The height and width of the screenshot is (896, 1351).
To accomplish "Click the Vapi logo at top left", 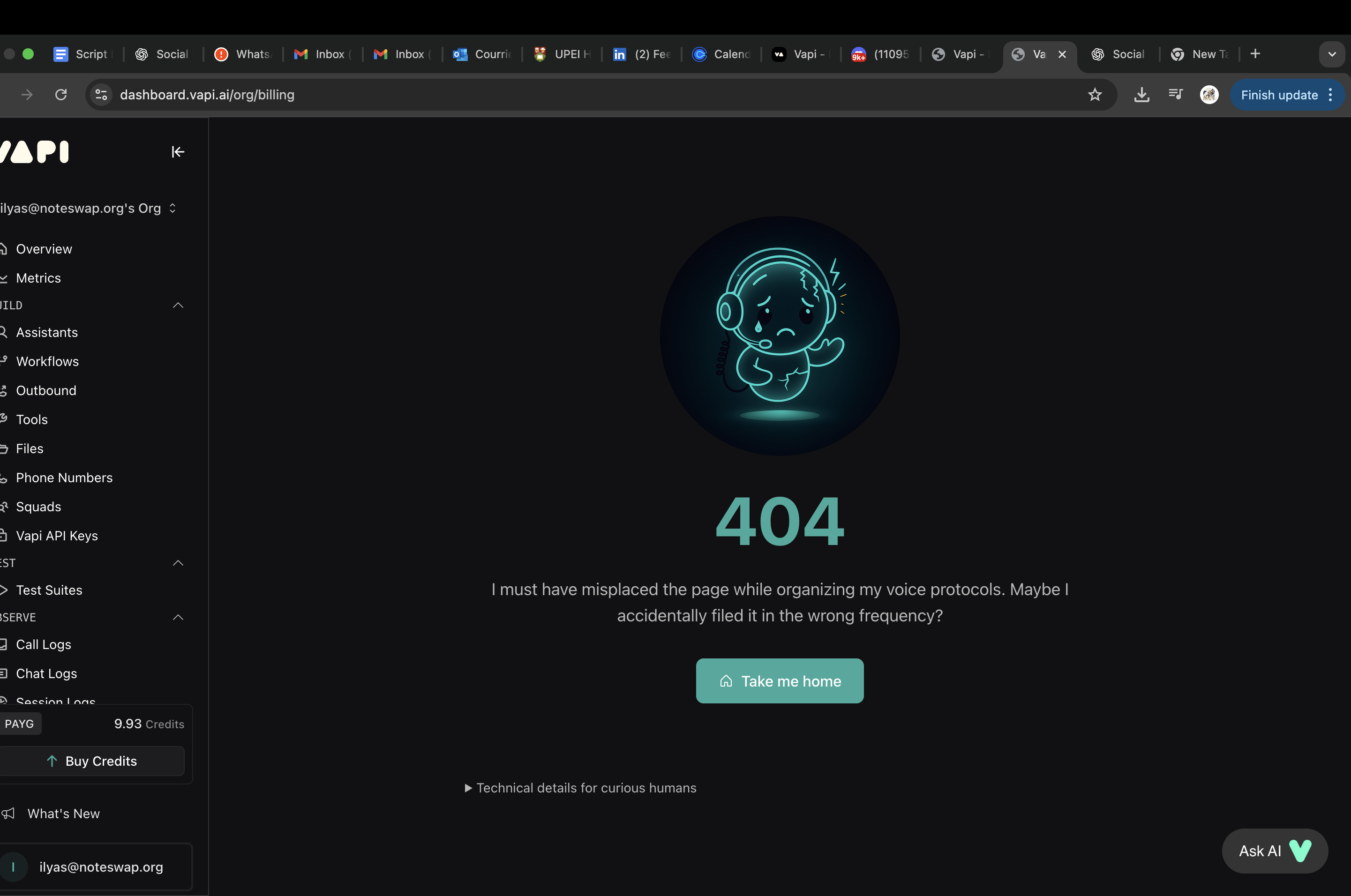I will pyautogui.click(x=34, y=151).
